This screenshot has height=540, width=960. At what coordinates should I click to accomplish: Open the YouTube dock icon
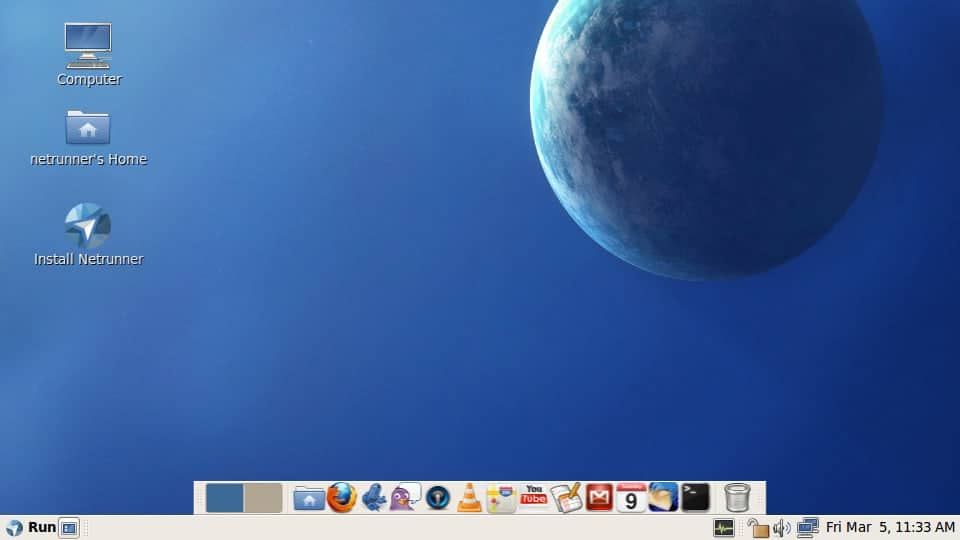(x=534, y=495)
